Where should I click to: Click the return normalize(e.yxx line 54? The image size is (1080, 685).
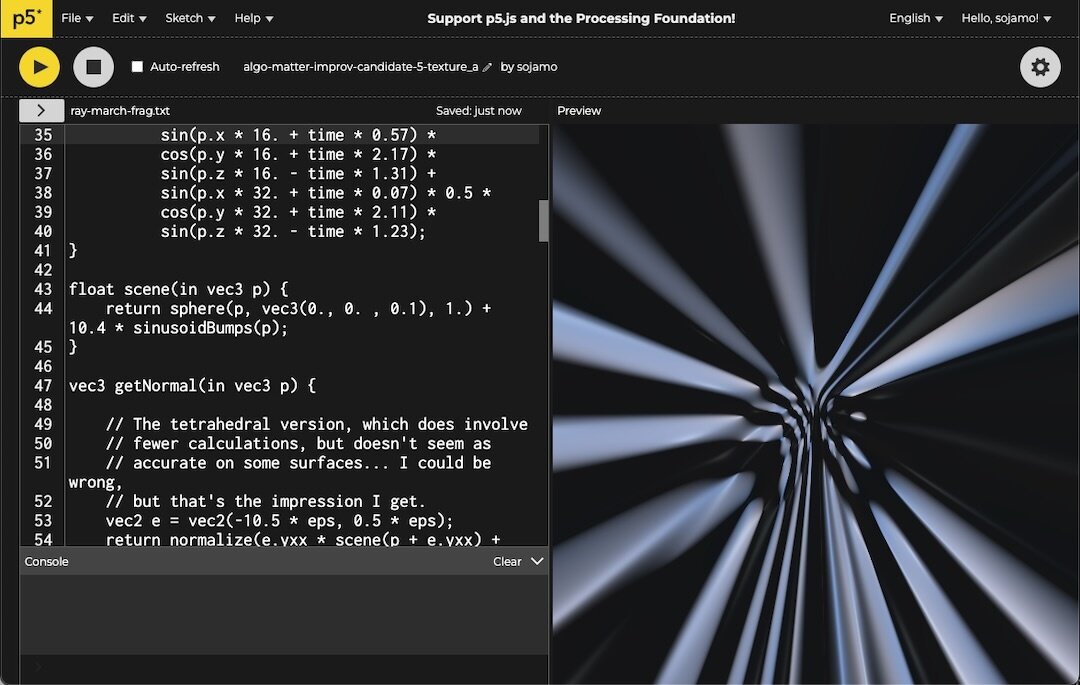[x=303, y=539]
